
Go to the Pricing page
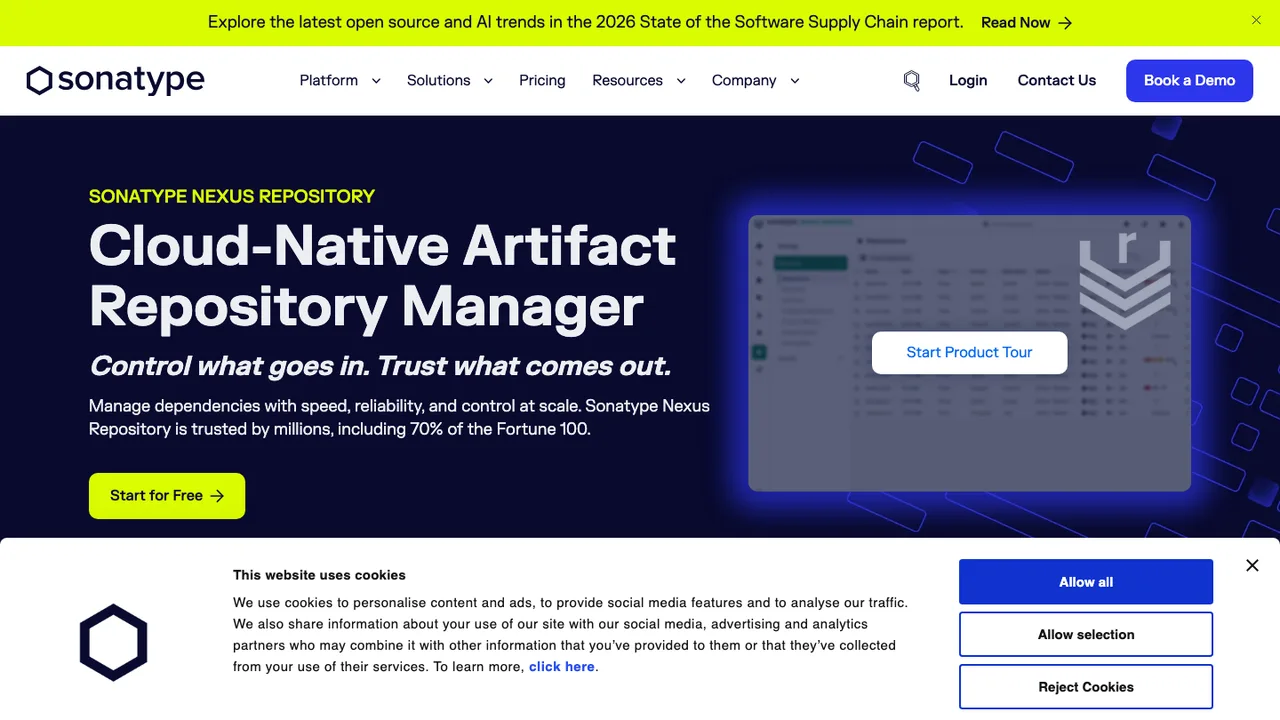(x=542, y=80)
